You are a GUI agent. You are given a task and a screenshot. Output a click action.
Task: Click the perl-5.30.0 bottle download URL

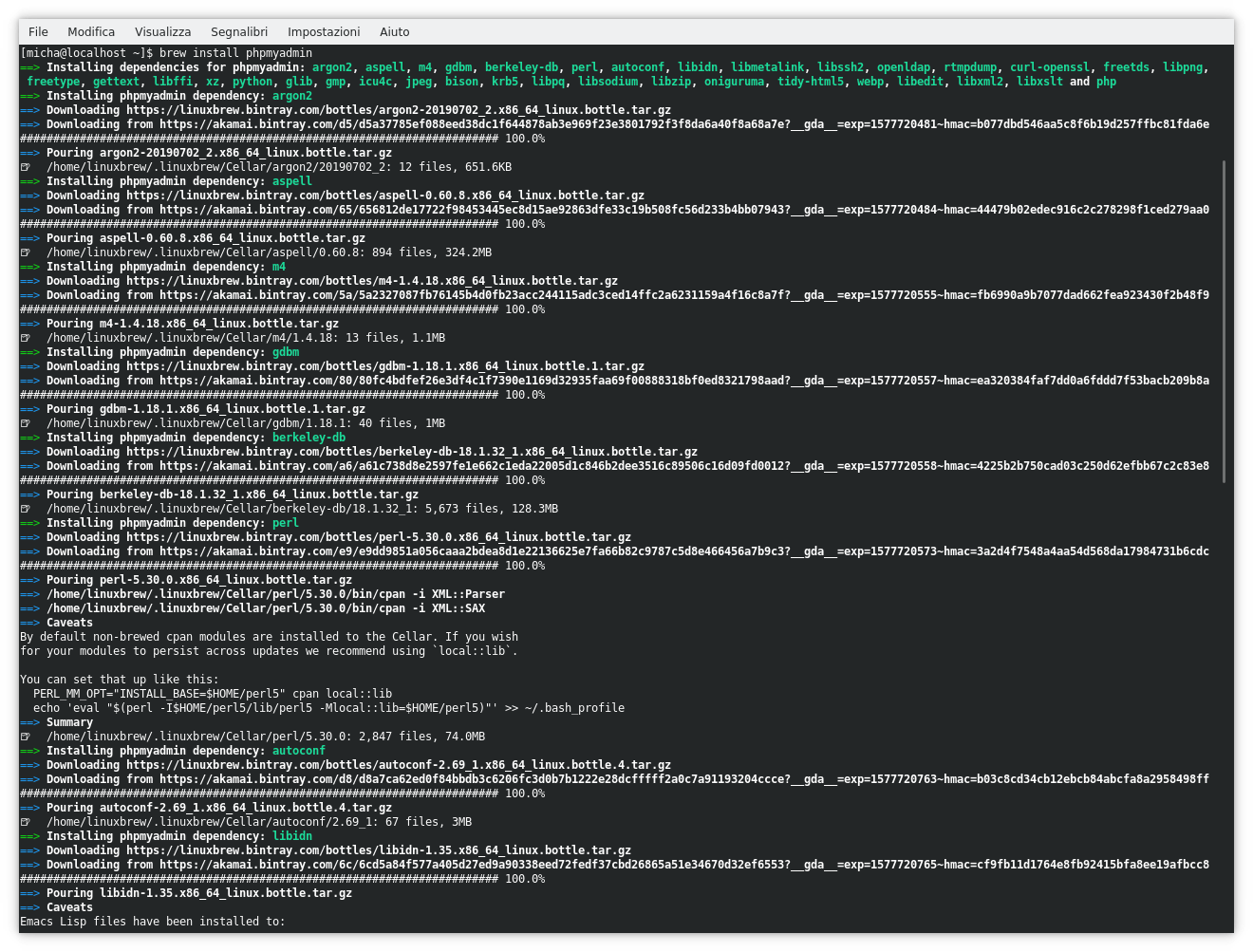(379, 537)
